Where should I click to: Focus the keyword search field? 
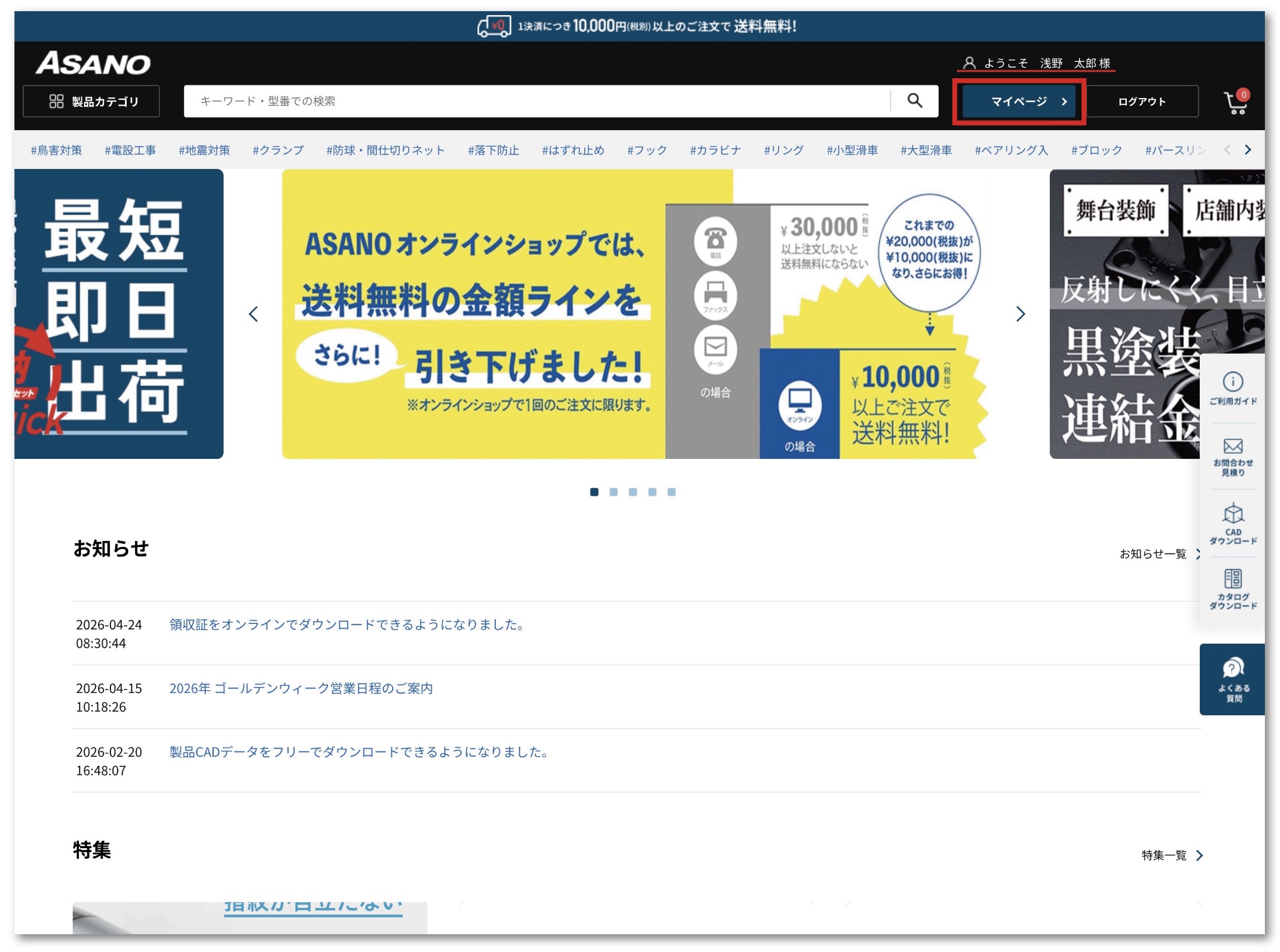[537, 101]
